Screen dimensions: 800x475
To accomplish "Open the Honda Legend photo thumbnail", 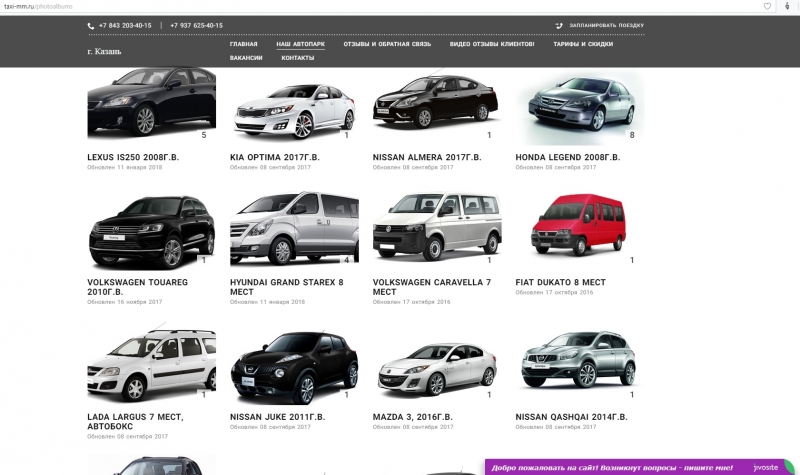I will click(580, 107).
